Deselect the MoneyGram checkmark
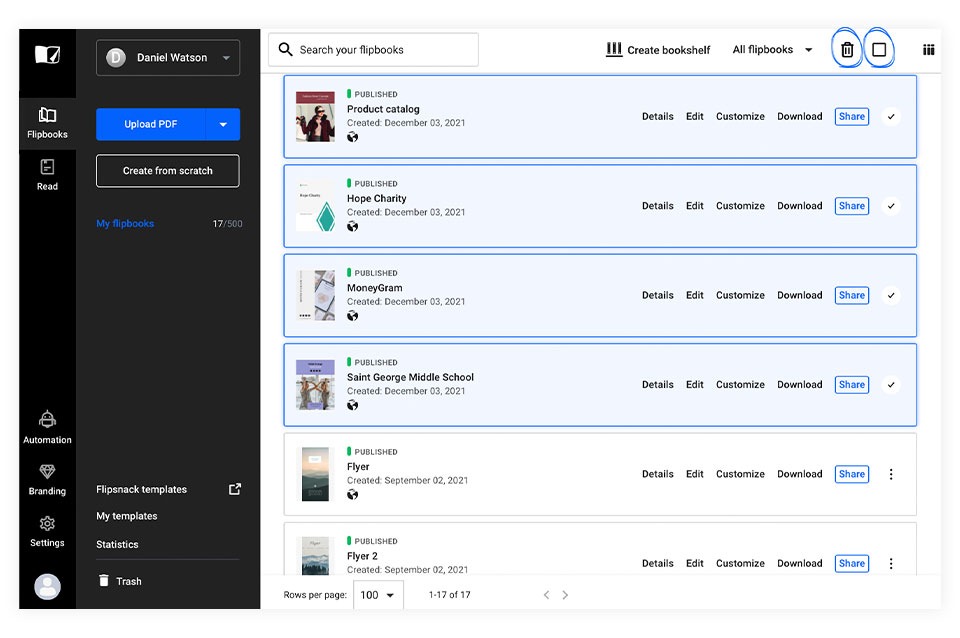The height and width of the screenshot is (638, 960). click(891, 295)
